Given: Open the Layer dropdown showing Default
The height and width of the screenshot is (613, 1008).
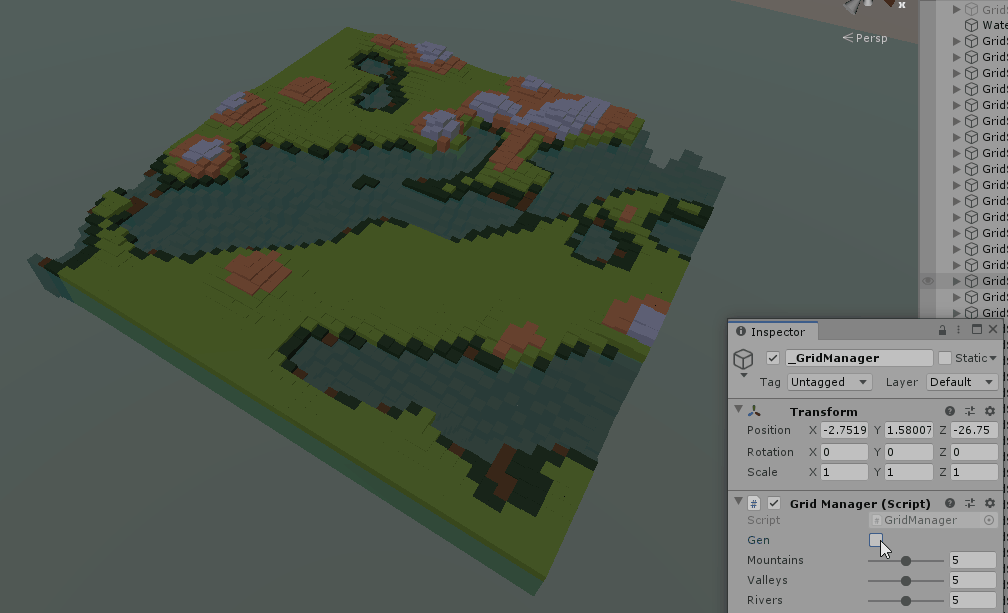Looking at the screenshot, I should click(961, 382).
